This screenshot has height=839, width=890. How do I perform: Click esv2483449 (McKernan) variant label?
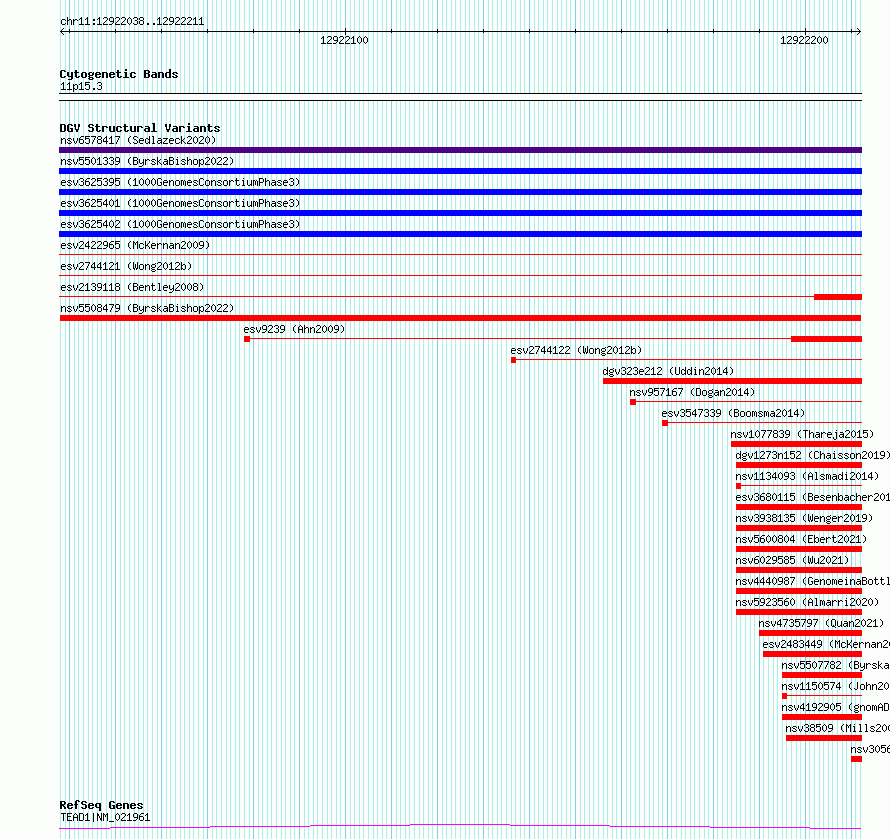coord(826,644)
